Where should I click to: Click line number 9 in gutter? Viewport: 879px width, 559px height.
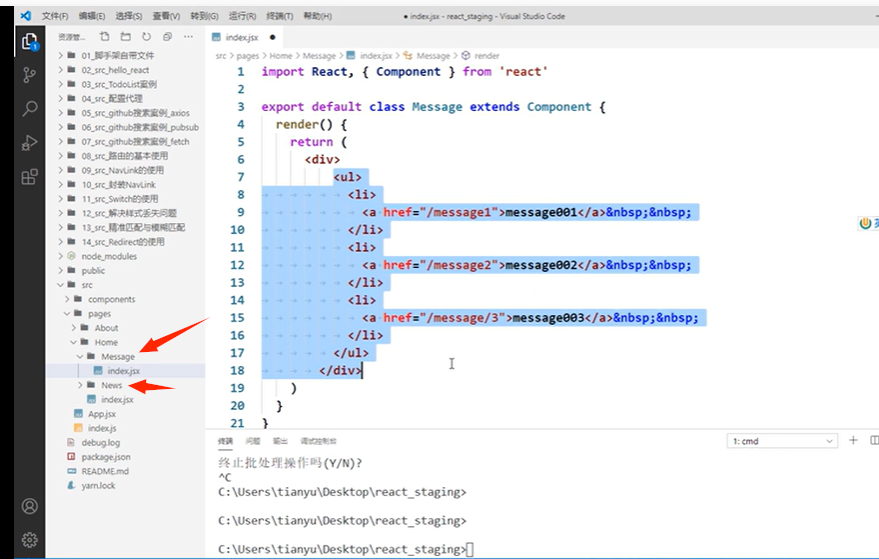[240, 212]
